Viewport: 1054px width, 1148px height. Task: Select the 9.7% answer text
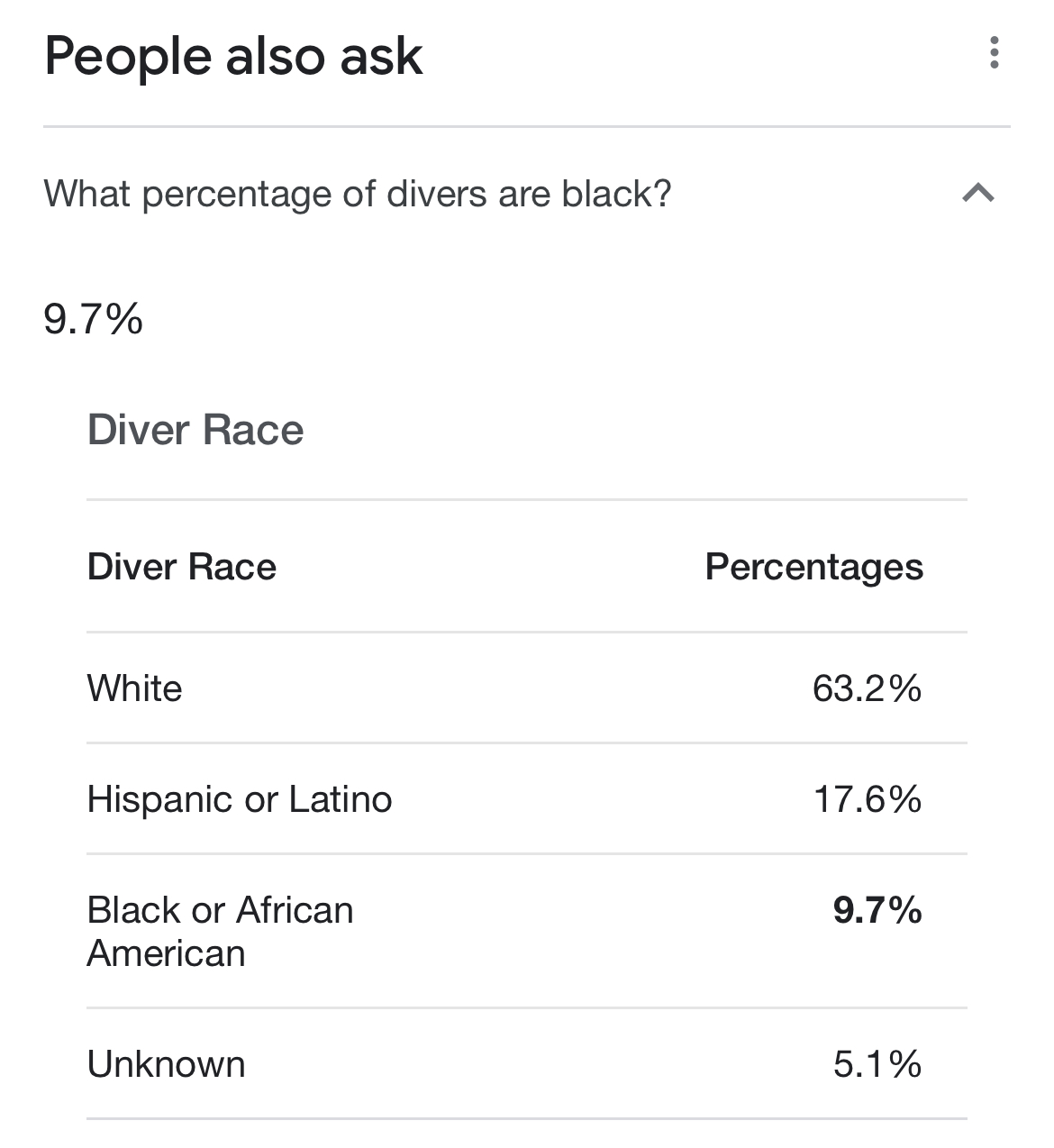pos(93,319)
